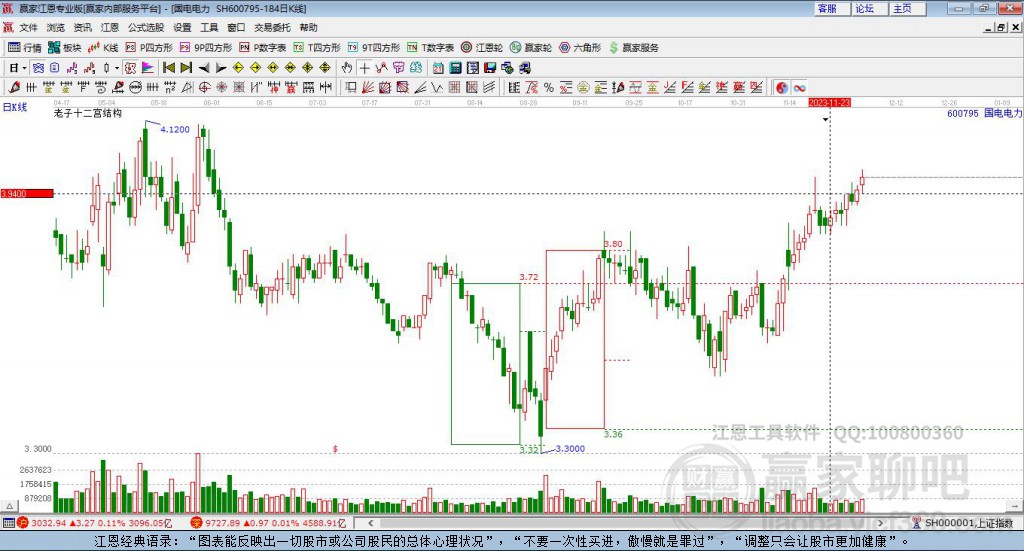Open the 文件 menu
The image size is (1024, 551).
tap(29, 27)
